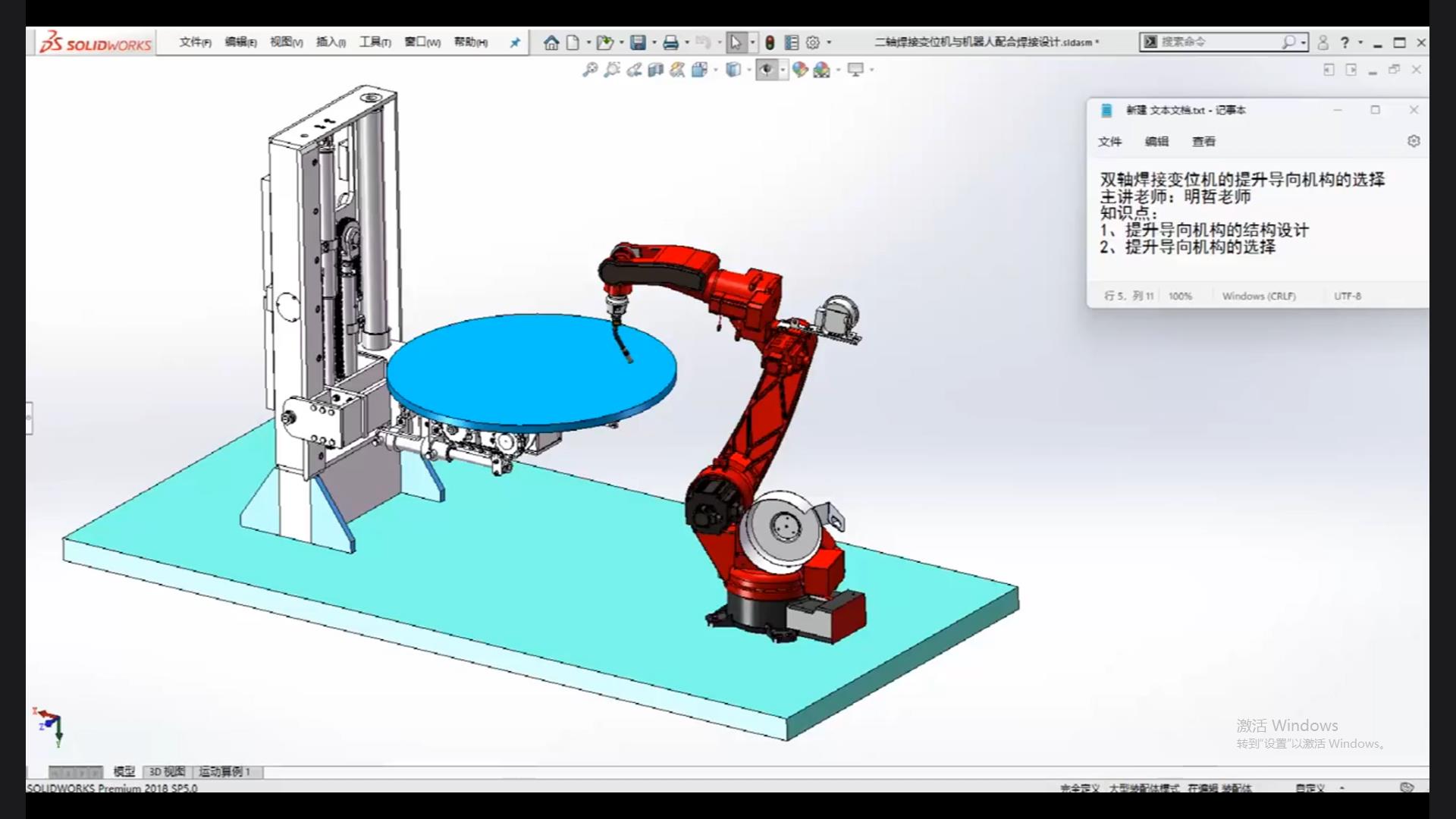Screen dimensions: 1456x819
Task: Open the 编辑 menu in SolidWorks
Action: (240, 42)
